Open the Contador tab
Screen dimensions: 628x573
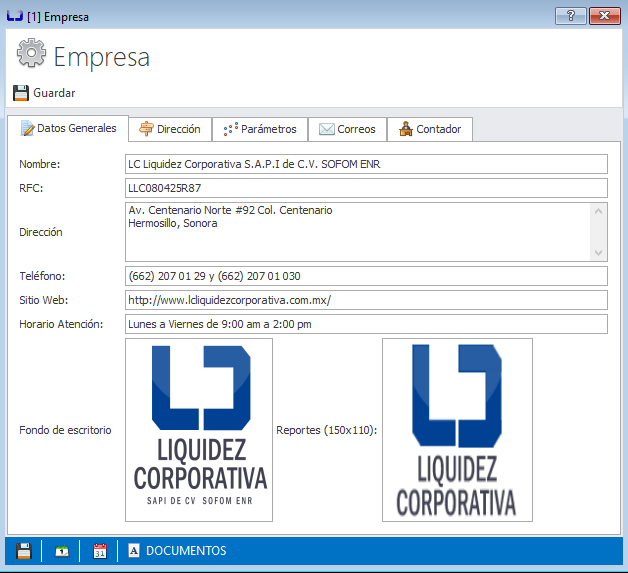tap(430, 129)
